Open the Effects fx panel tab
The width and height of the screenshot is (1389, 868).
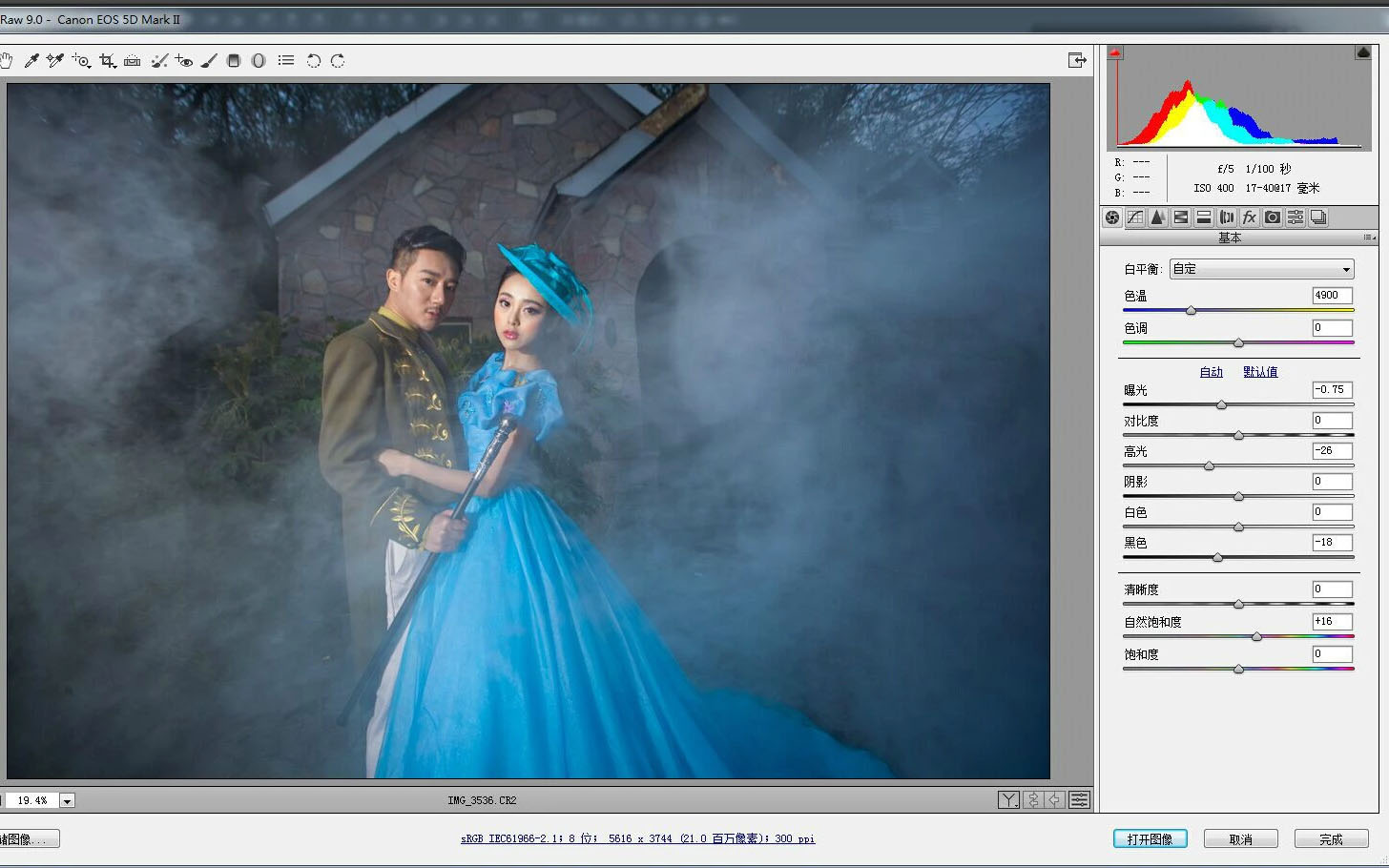(x=1250, y=217)
